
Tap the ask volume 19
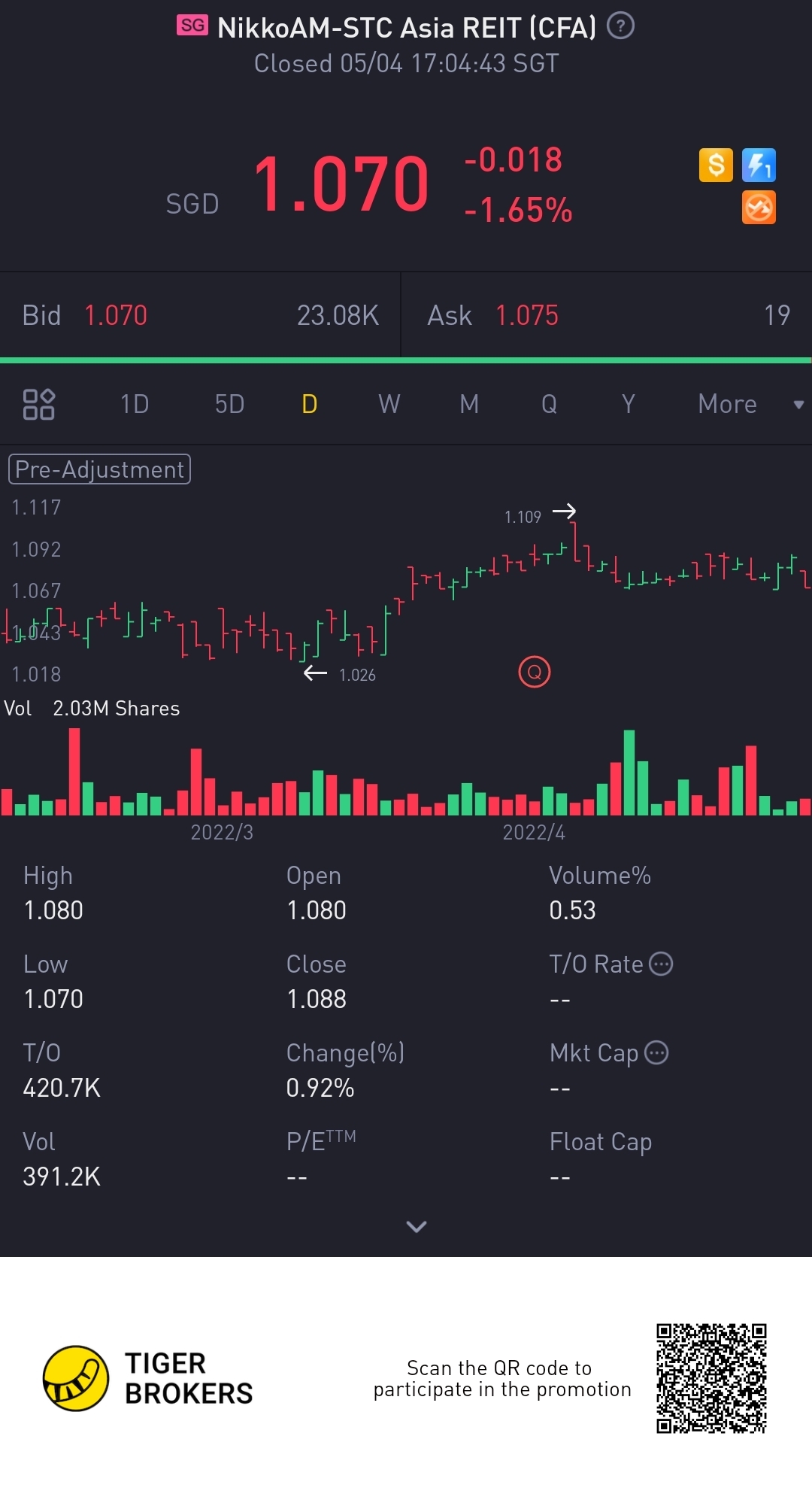[777, 315]
